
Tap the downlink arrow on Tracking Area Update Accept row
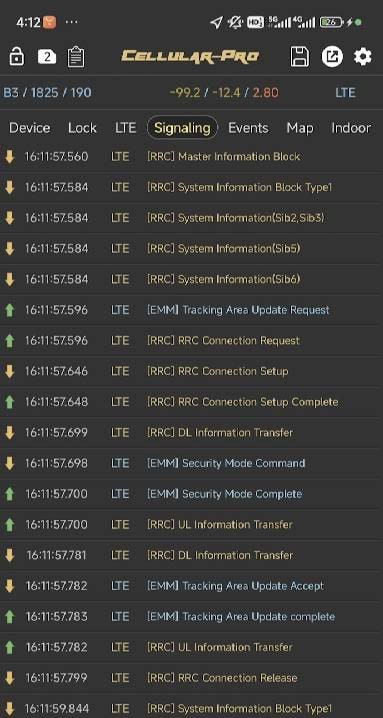click(x=10, y=586)
